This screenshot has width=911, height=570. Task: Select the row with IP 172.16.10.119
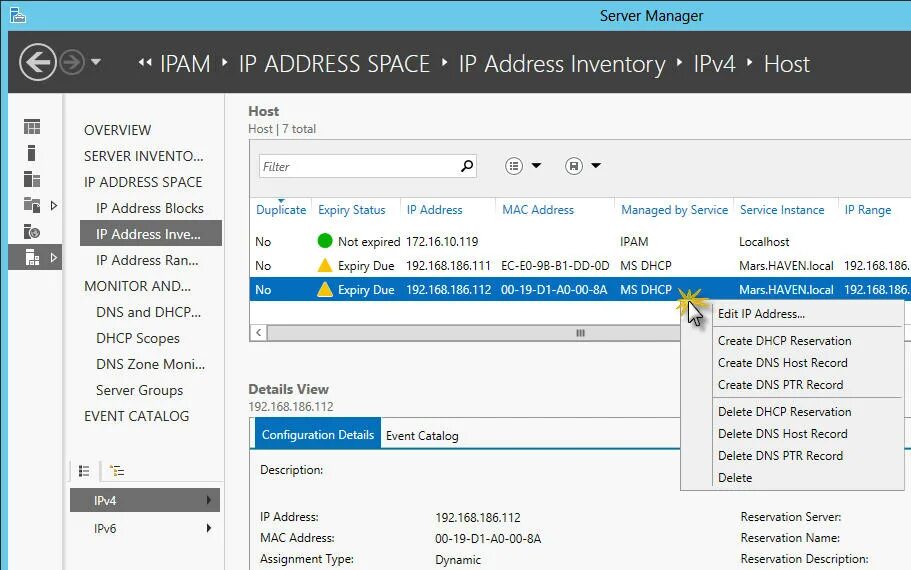580,241
